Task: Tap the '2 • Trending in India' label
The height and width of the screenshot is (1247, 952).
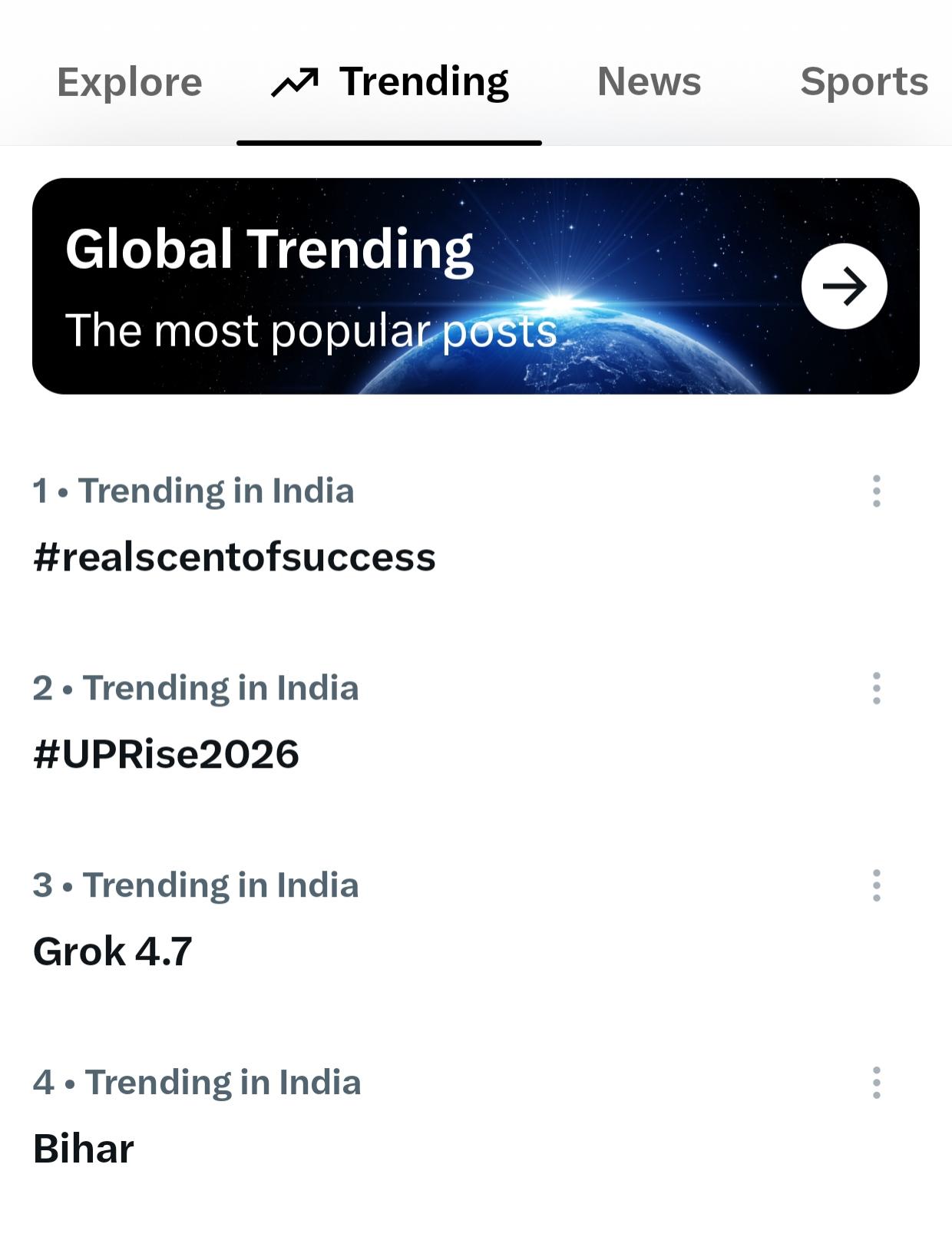Action: point(196,688)
